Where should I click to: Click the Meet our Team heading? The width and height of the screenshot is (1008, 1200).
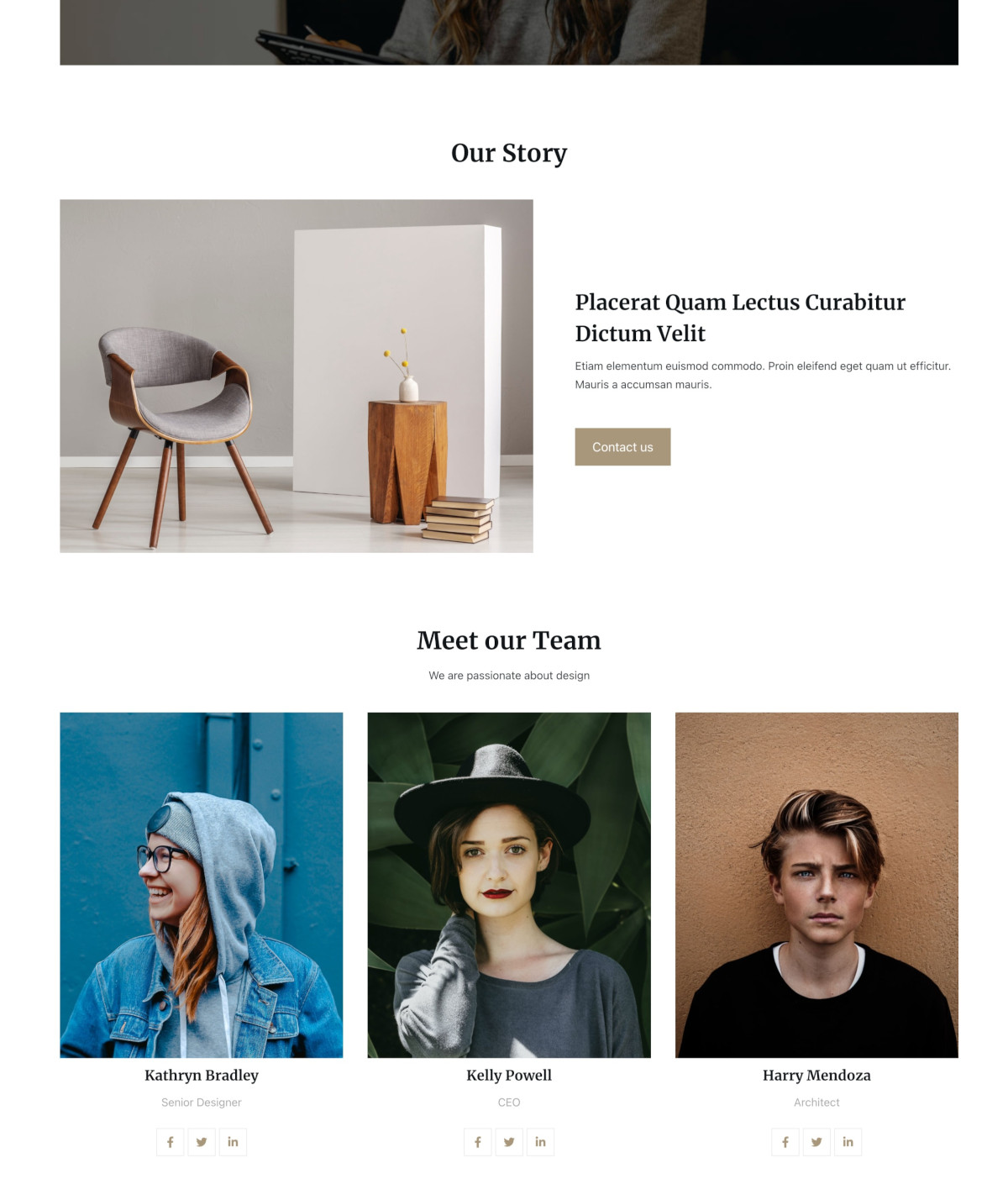point(509,640)
